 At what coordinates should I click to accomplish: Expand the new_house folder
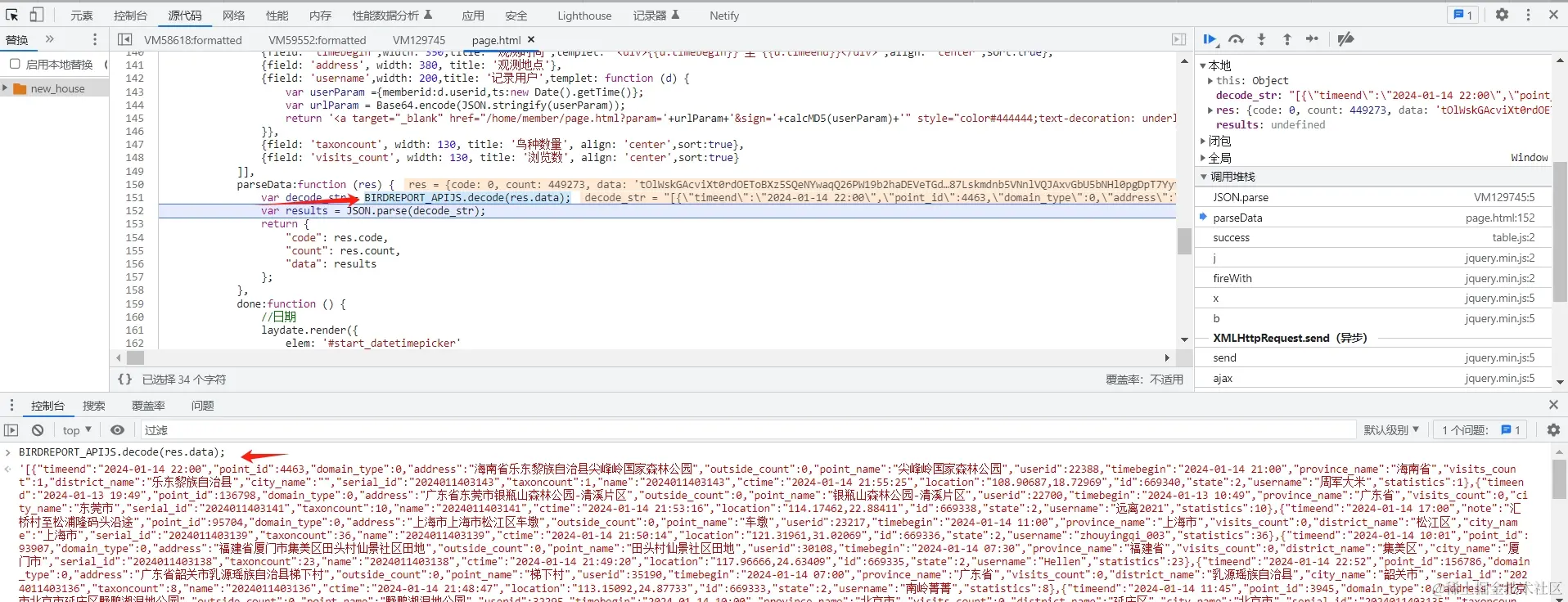tap(6, 88)
